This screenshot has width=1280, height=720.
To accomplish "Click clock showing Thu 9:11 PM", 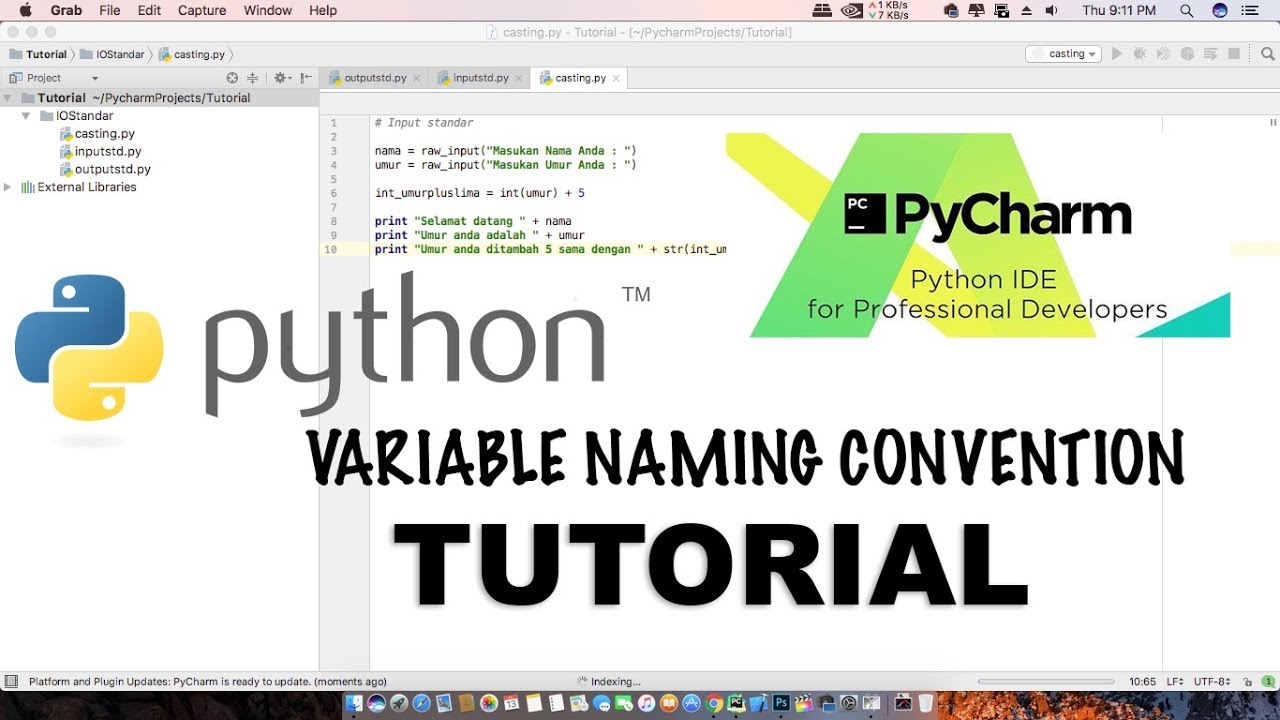I will (1118, 10).
